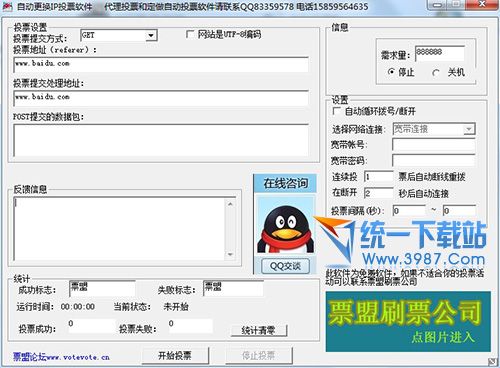500x368 pixels.
Task: Click the 投票失败 count field
Action: [x=190, y=325]
